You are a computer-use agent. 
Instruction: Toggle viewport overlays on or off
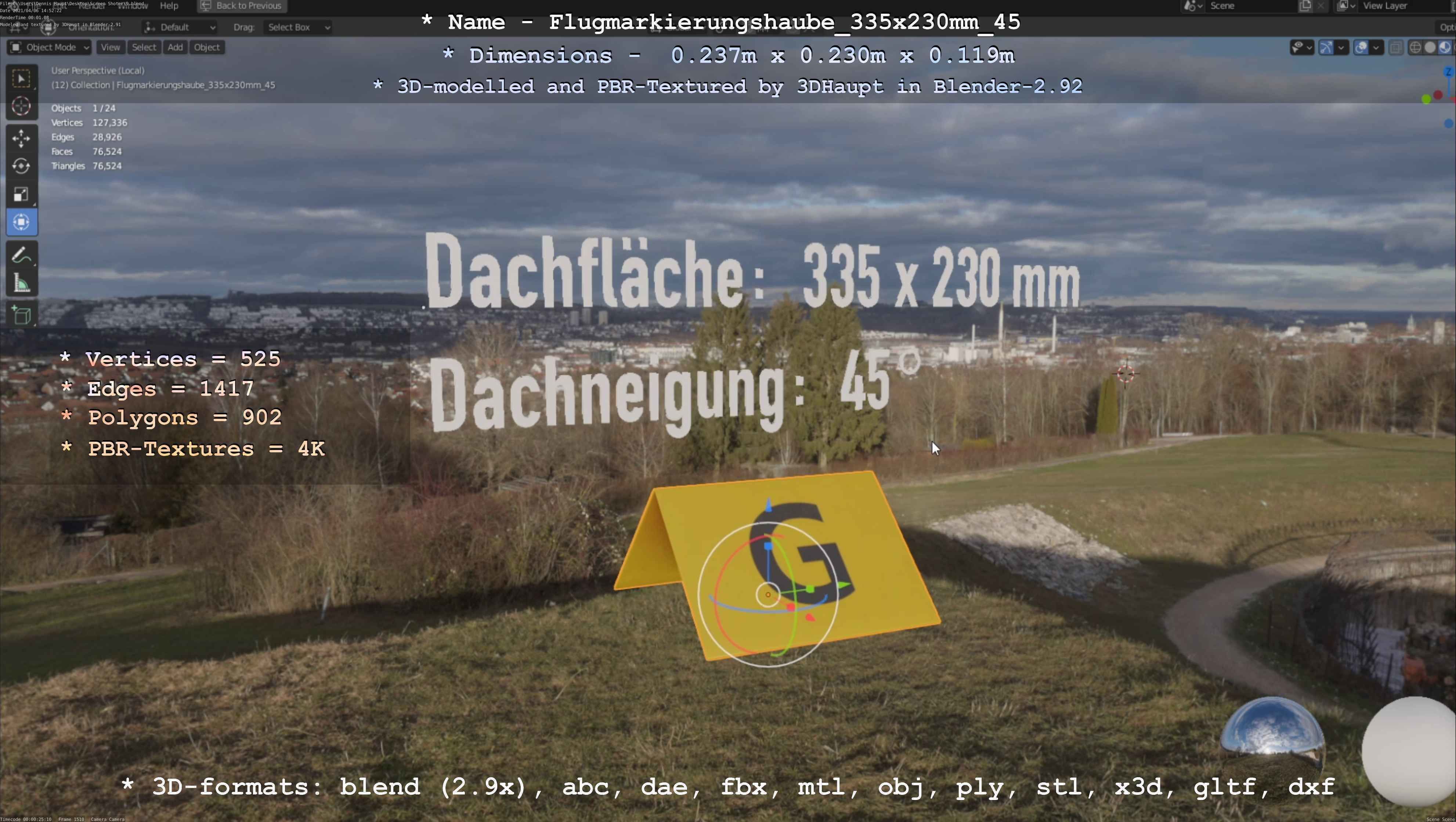pyautogui.click(x=1361, y=47)
